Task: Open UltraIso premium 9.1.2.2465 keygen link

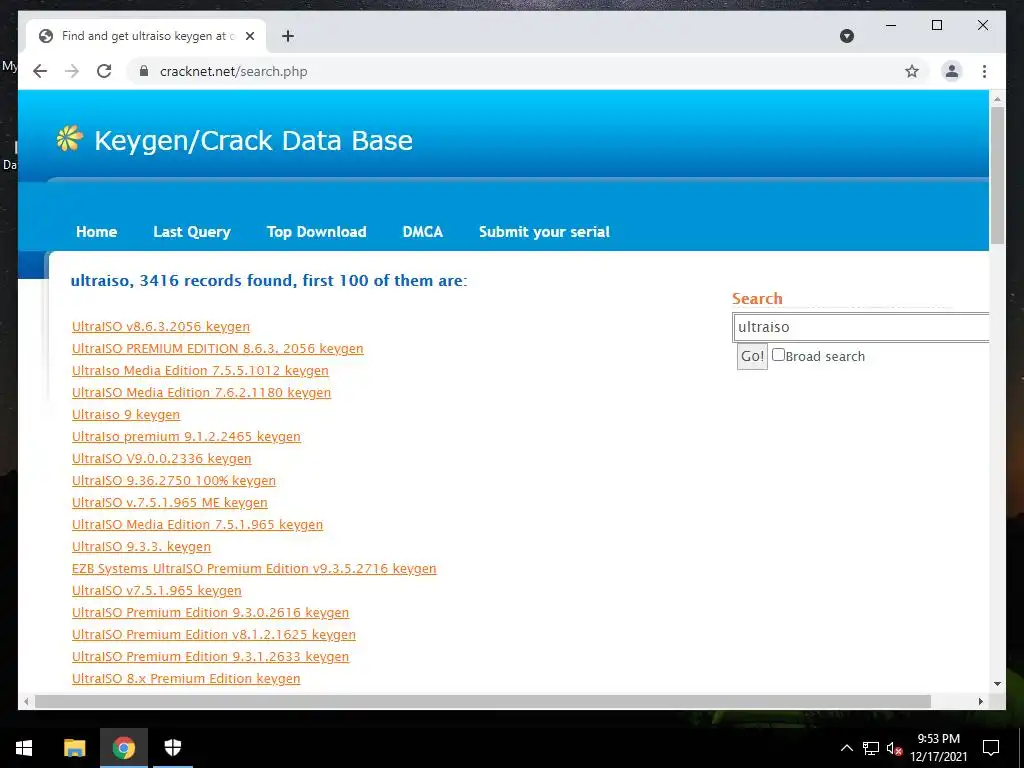Action: point(186,437)
